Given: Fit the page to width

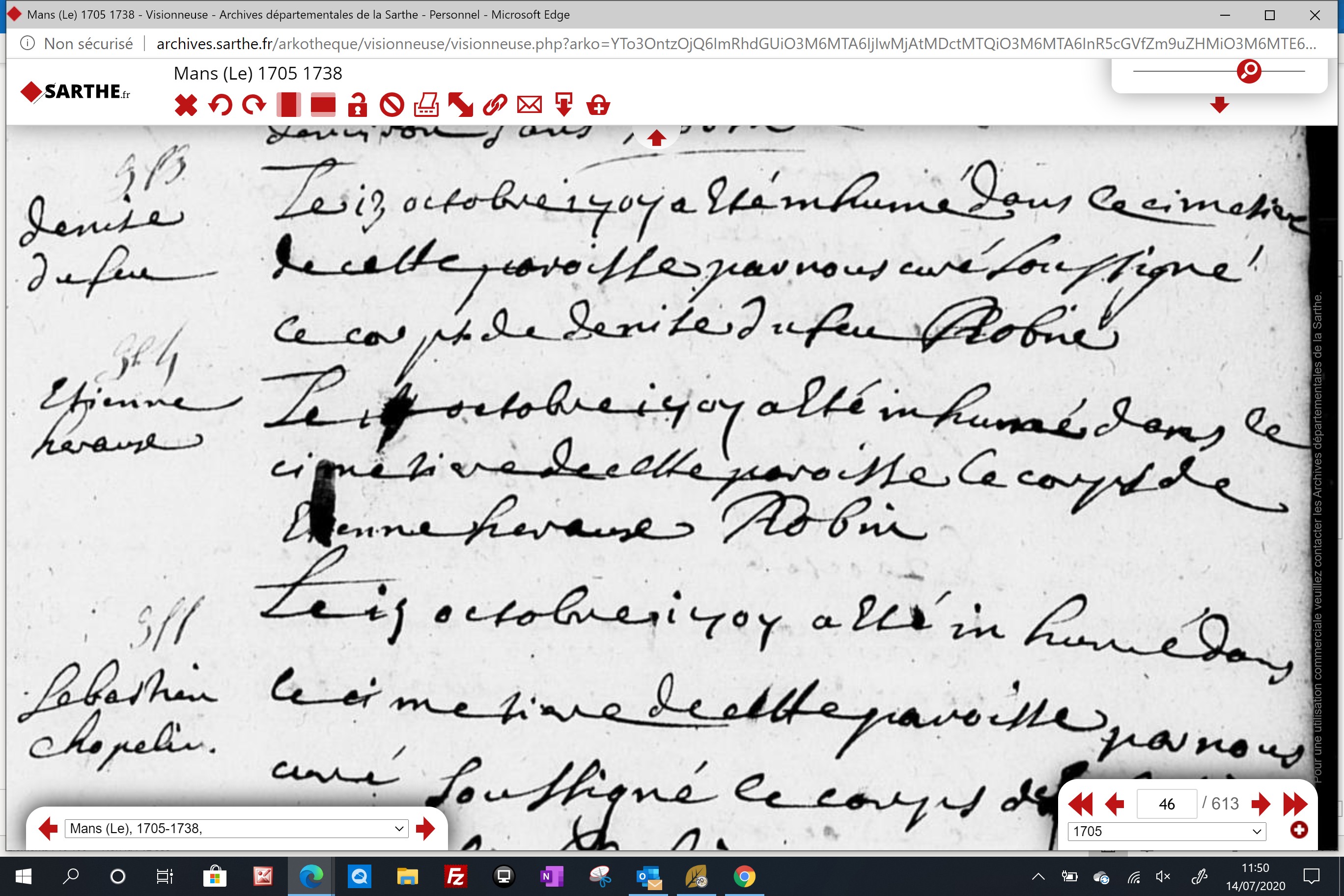Looking at the screenshot, I should [x=323, y=105].
